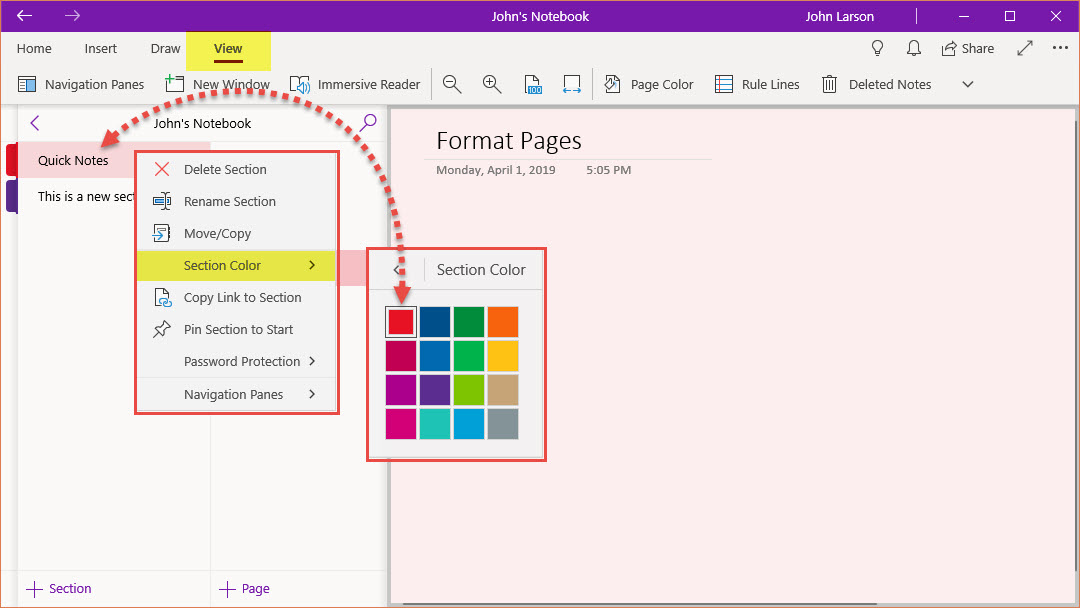
Task: Select Delete Section from context menu
Action: (x=225, y=169)
